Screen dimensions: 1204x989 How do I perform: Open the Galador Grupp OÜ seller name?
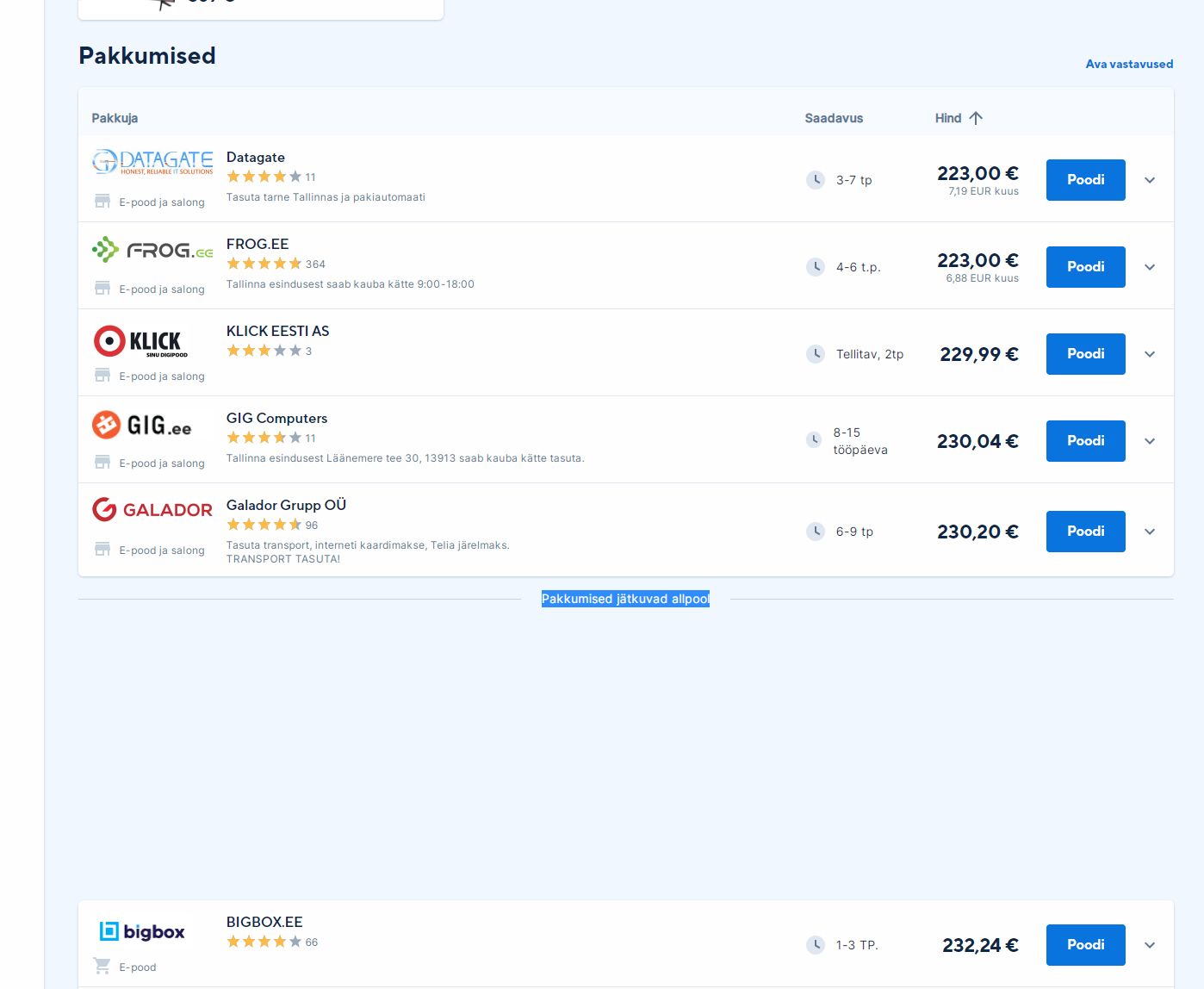coord(286,505)
